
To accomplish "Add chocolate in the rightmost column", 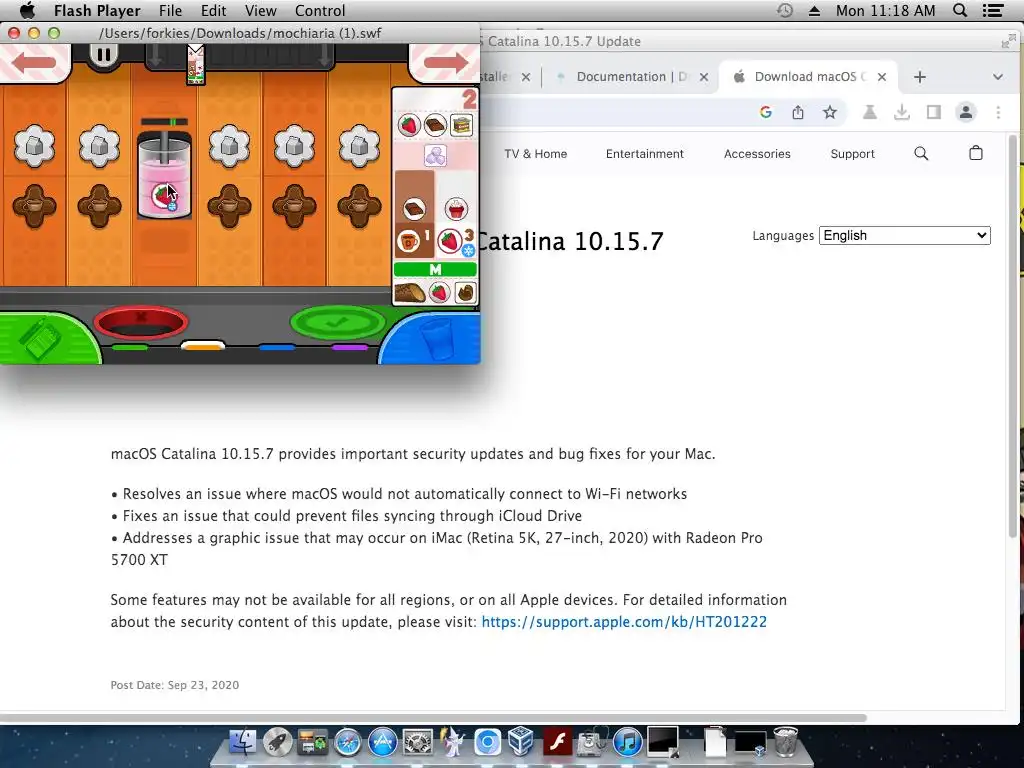I will coord(359,206).
